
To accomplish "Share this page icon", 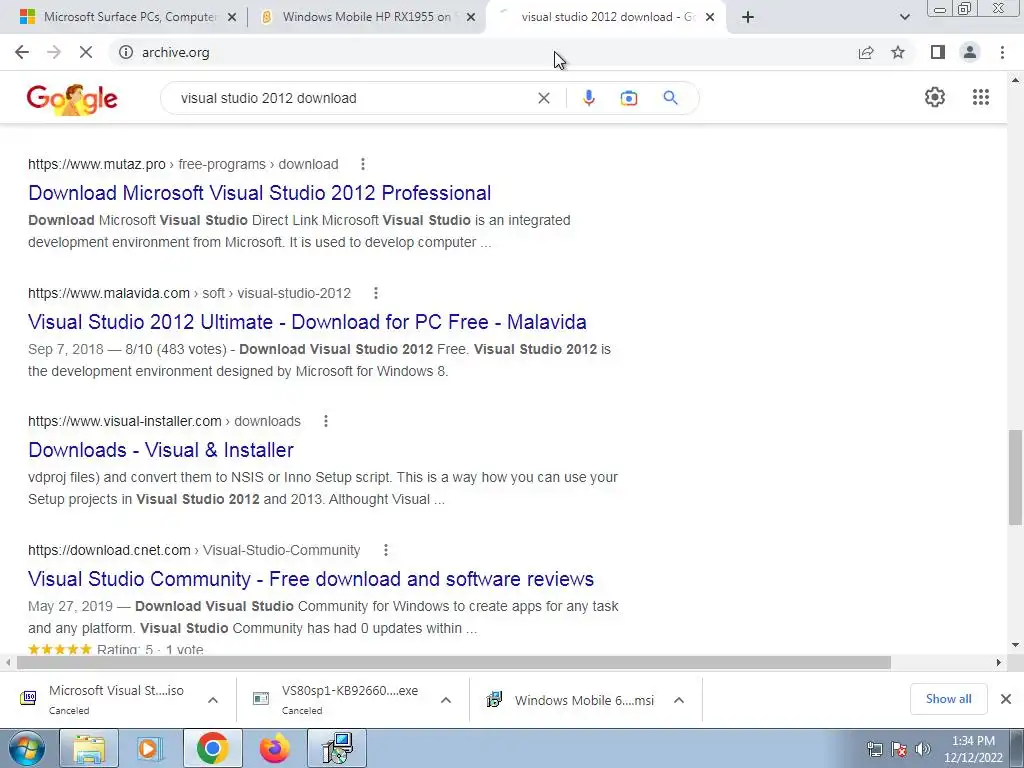I will (x=866, y=52).
